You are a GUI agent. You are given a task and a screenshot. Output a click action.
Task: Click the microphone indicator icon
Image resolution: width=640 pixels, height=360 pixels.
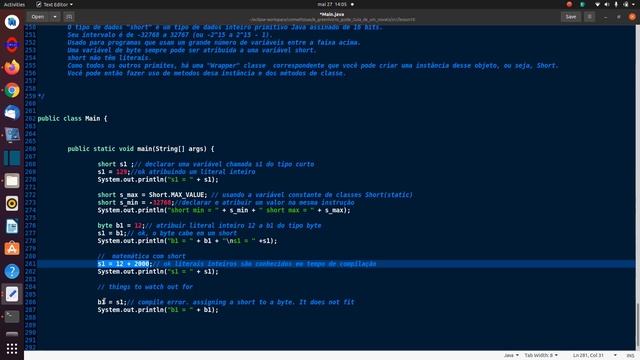click(x=616, y=4)
